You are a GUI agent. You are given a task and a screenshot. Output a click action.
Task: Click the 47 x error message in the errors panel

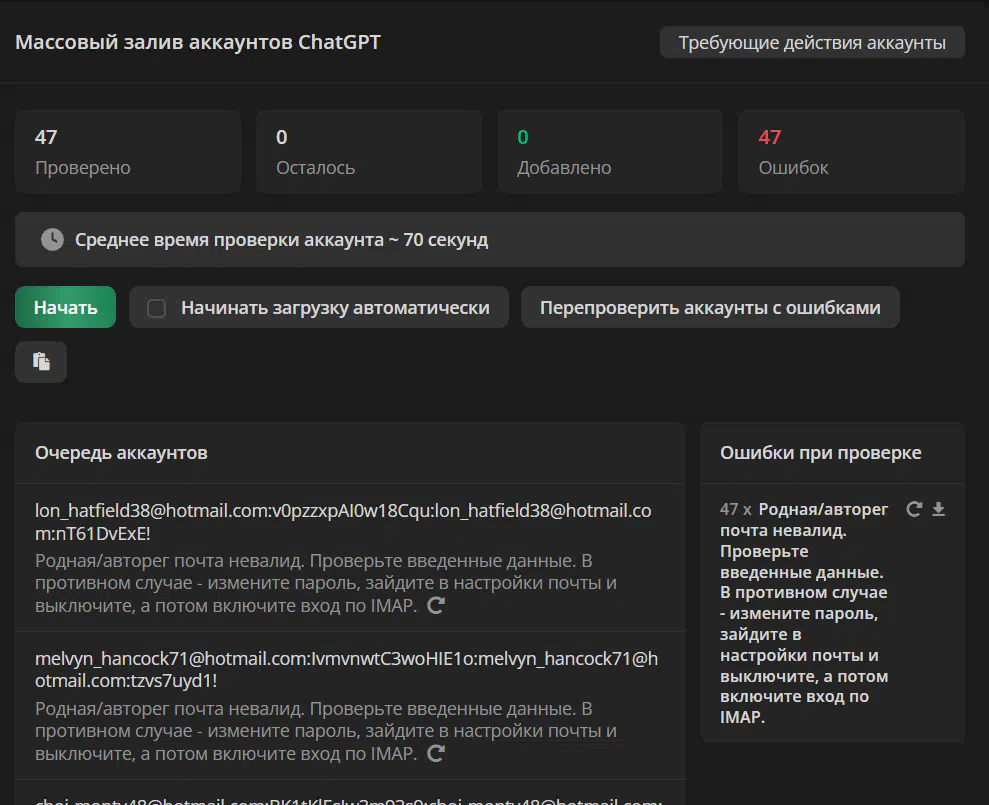coord(803,613)
